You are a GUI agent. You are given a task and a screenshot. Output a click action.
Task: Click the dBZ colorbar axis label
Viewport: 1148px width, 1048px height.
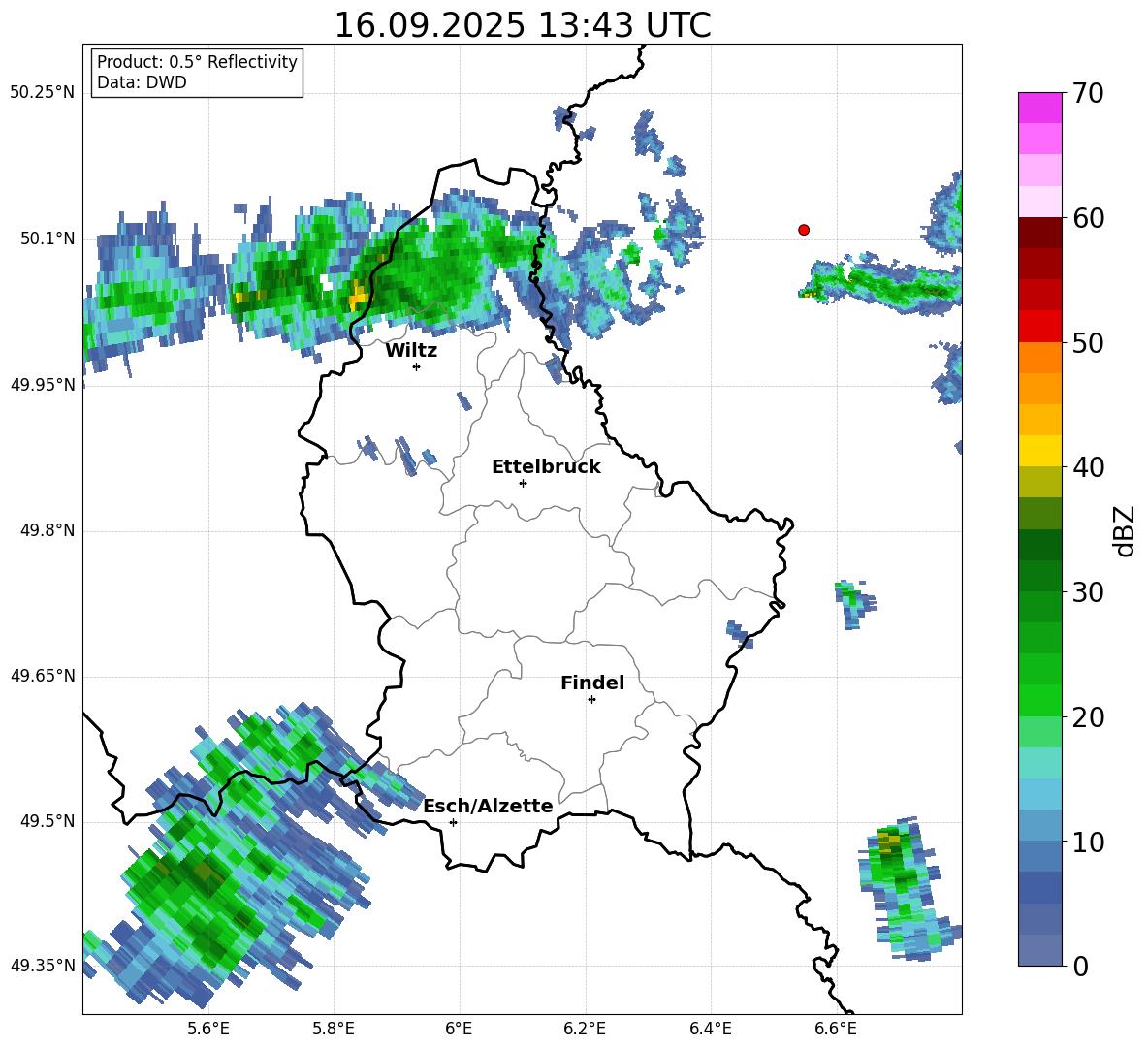1126,530
